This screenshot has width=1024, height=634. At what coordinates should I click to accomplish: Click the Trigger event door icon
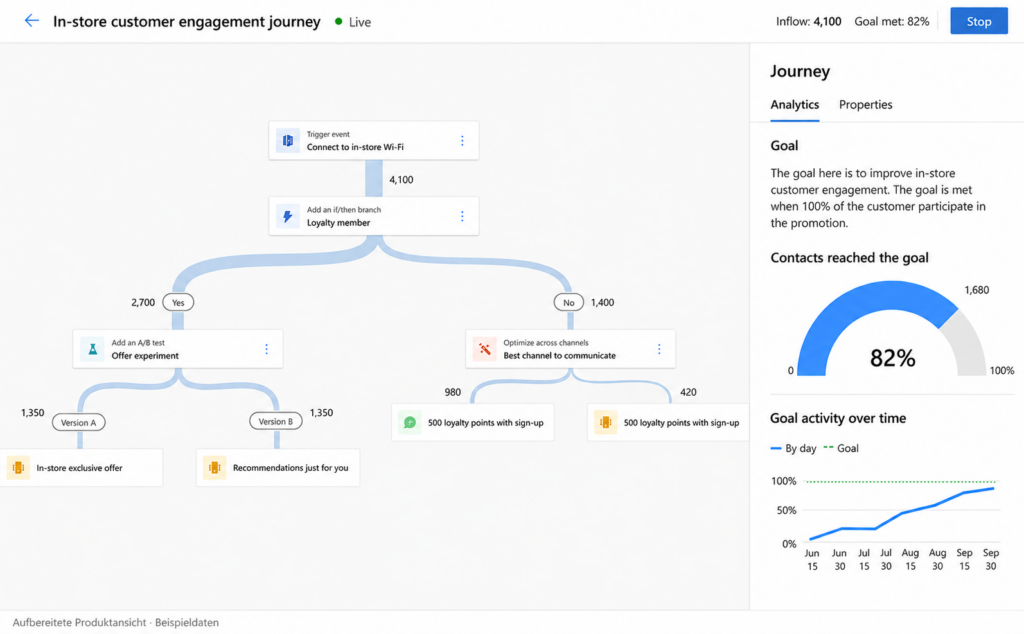(x=287, y=140)
